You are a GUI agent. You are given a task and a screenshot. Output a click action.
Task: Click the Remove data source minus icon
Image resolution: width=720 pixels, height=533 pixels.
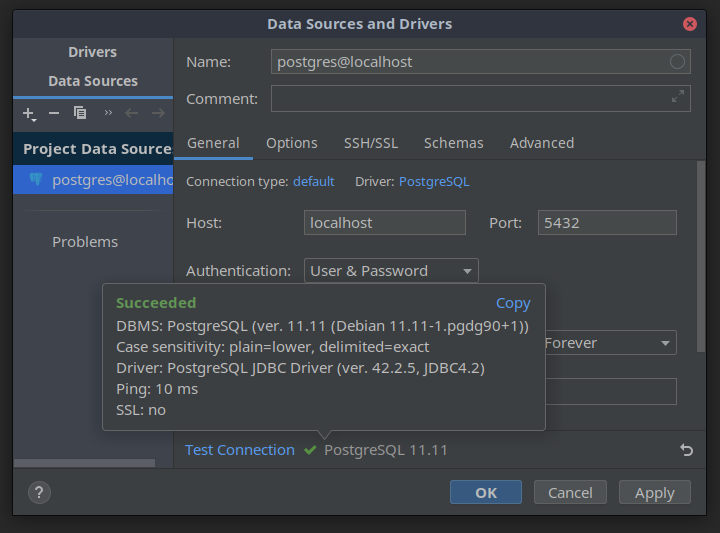[54, 113]
